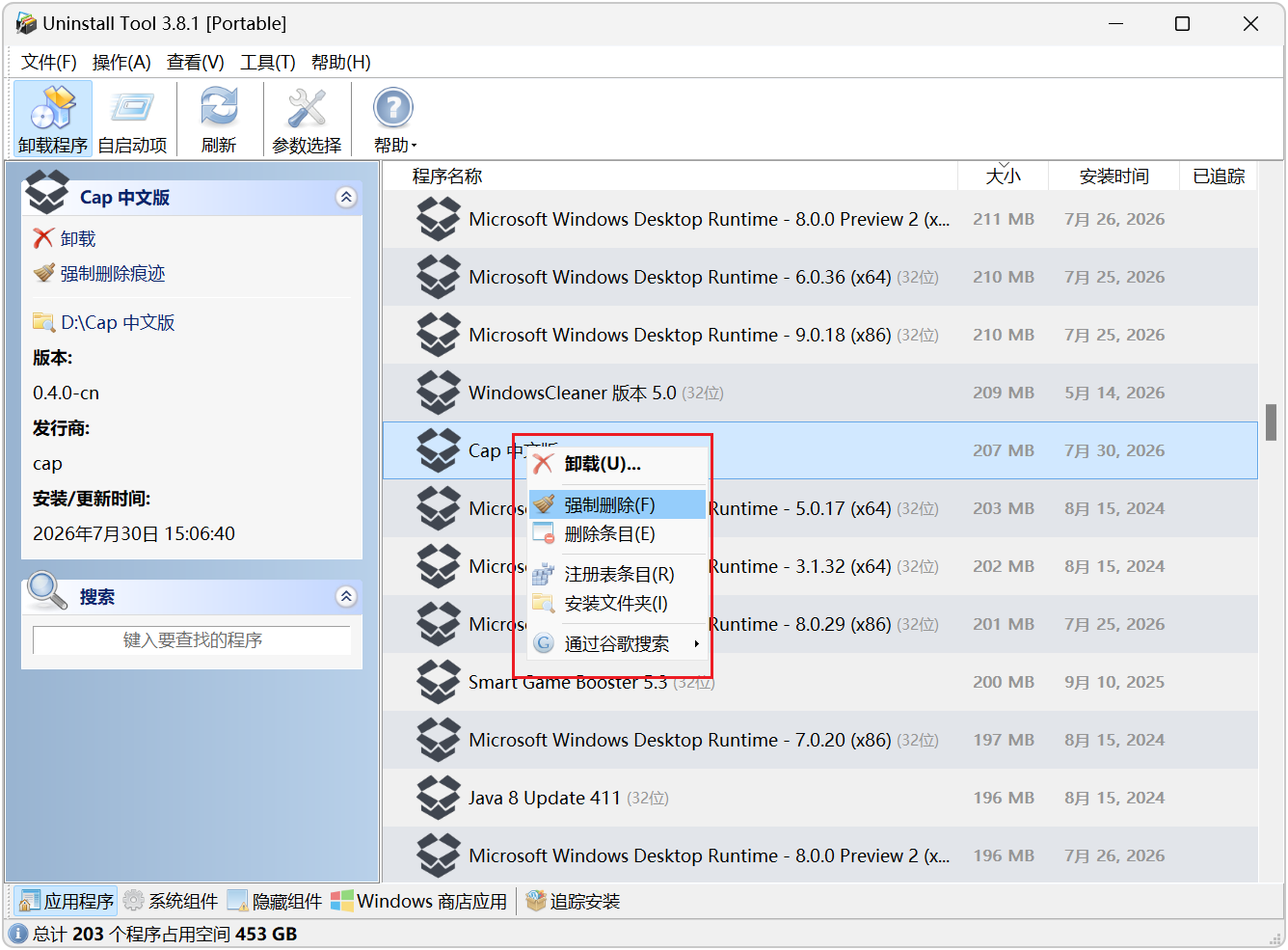Choose 卸载(U)... from context menu

(617, 464)
